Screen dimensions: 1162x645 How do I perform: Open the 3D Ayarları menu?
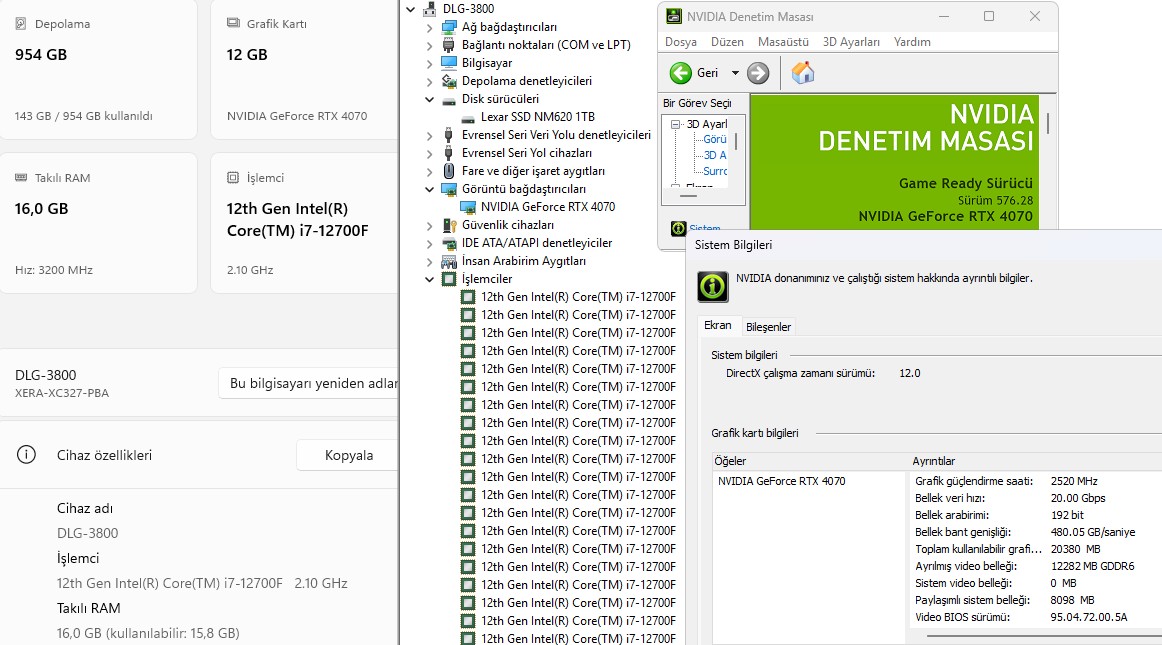coord(851,42)
